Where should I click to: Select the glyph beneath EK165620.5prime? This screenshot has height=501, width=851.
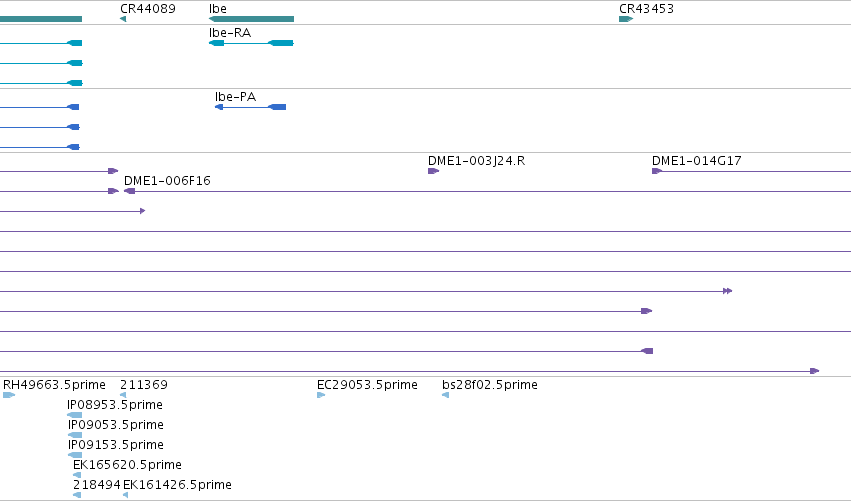coord(77,475)
